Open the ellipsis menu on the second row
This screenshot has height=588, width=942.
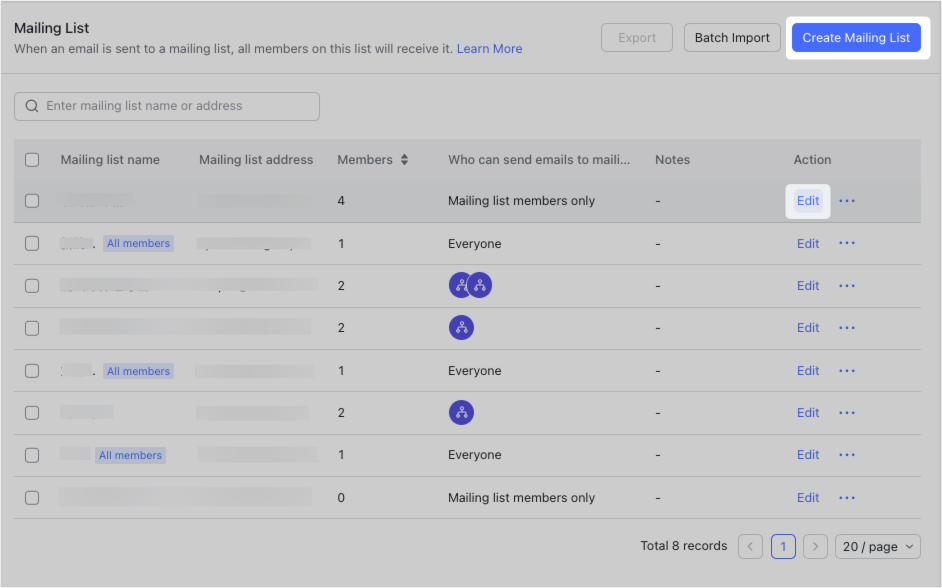click(847, 243)
